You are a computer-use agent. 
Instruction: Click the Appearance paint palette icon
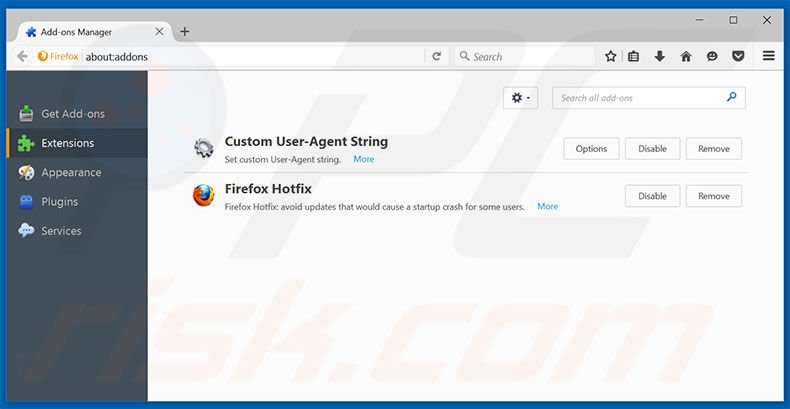(26, 173)
